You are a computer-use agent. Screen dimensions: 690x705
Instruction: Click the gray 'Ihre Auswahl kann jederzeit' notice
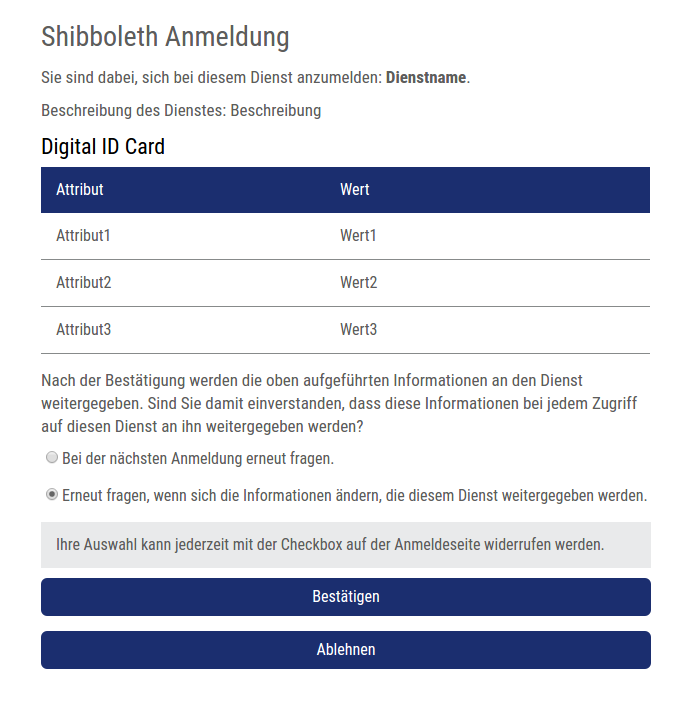pos(330,545)
